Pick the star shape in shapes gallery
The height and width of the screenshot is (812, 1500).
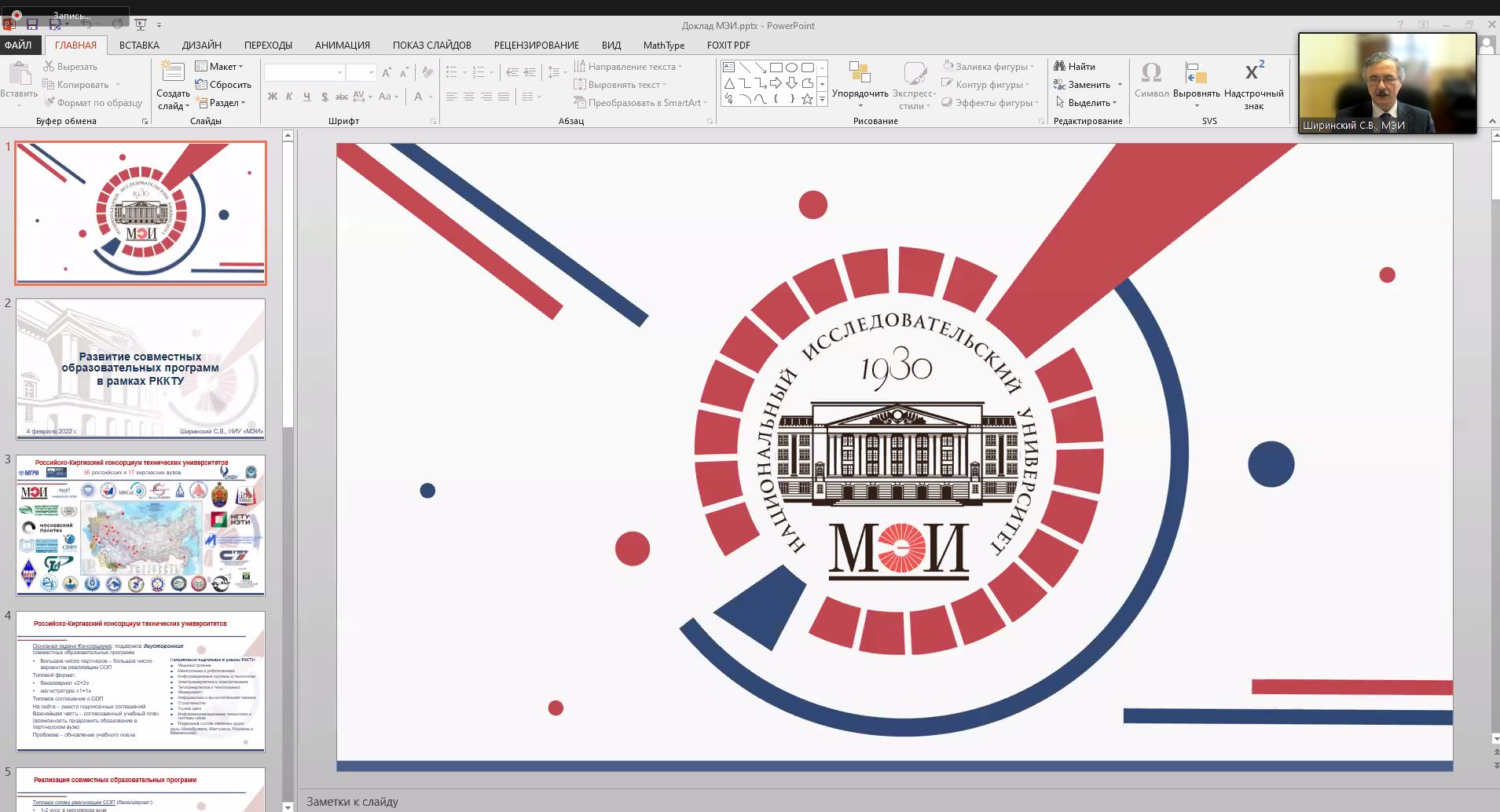[x=807, y=99]
